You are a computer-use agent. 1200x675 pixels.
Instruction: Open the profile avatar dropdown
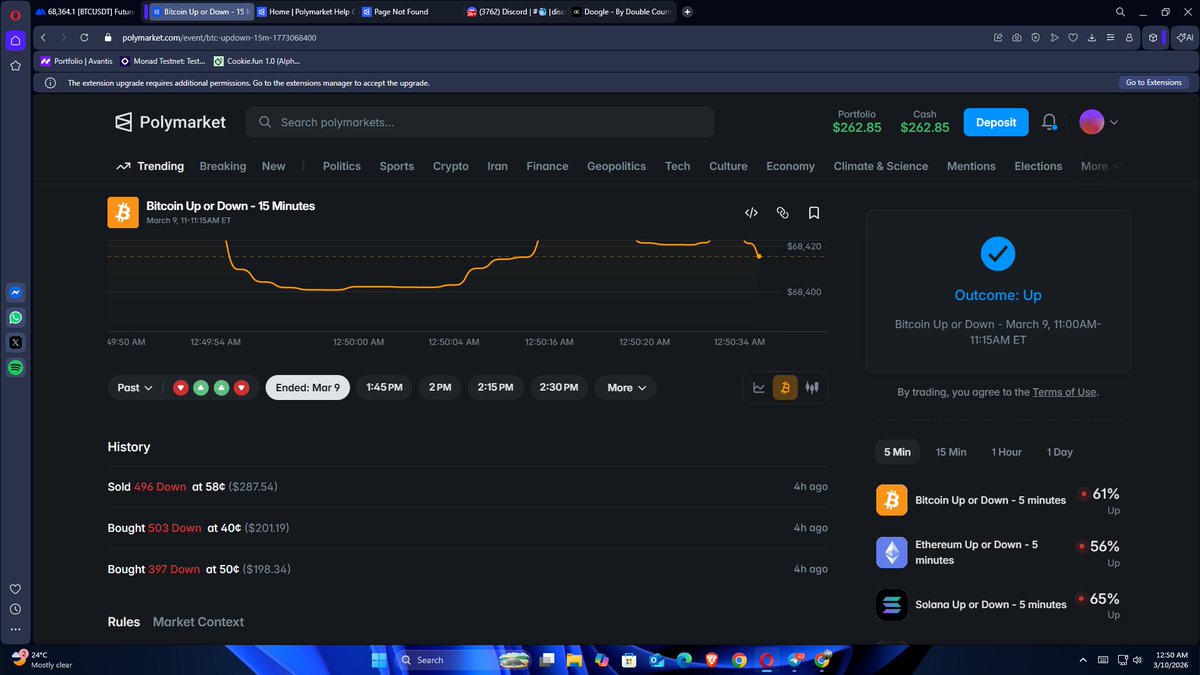click(x=1099, y=122)
